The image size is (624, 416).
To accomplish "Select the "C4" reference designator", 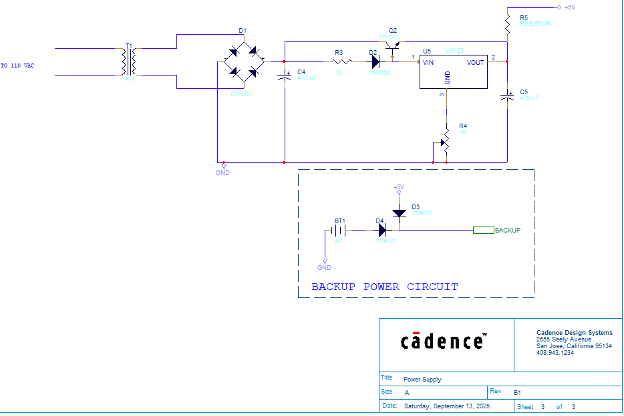I will [x=301, y=72].
